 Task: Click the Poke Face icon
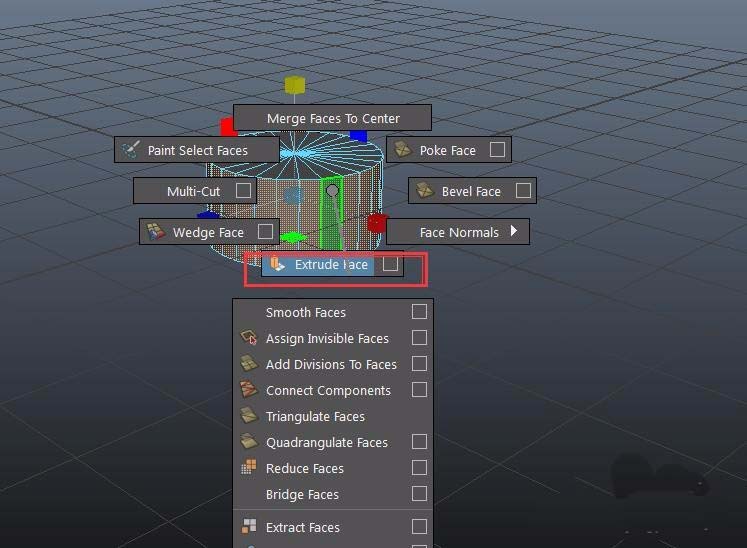point(403,150)
